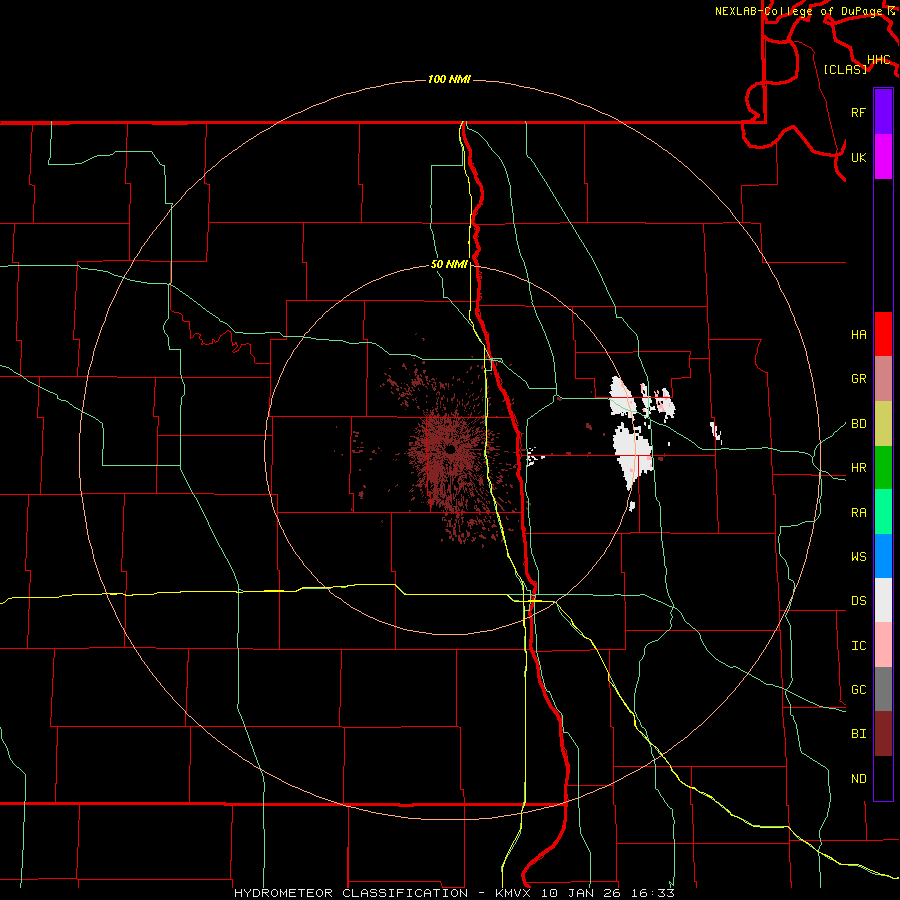
Task: Choose the blue WS legend swatch
Action: point(883,556)
